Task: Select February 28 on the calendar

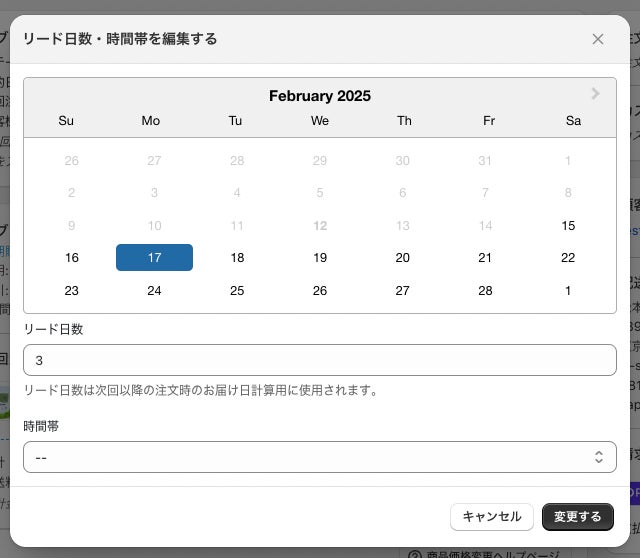Action: click(x=485, y=291)
